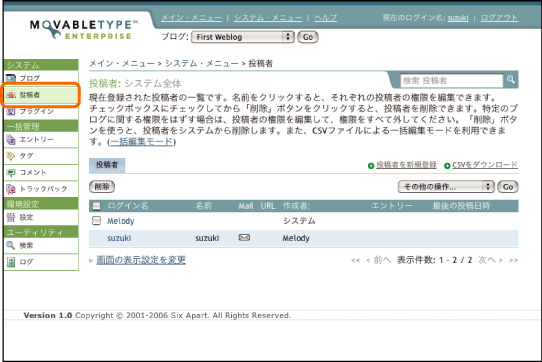Expand the その他の操作 actions dropdown
Viewport: 542px width, 362px height.
tap(446, 187)
